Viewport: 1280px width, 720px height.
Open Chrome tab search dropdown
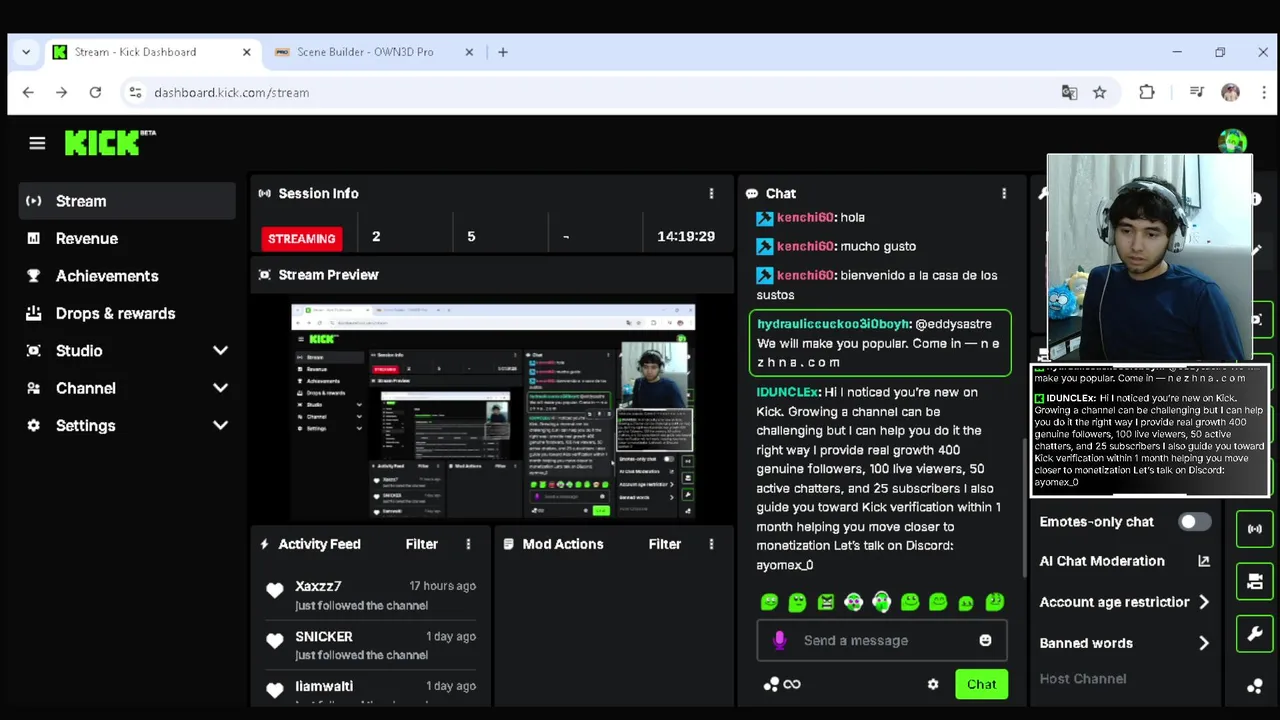click(26, 52)
